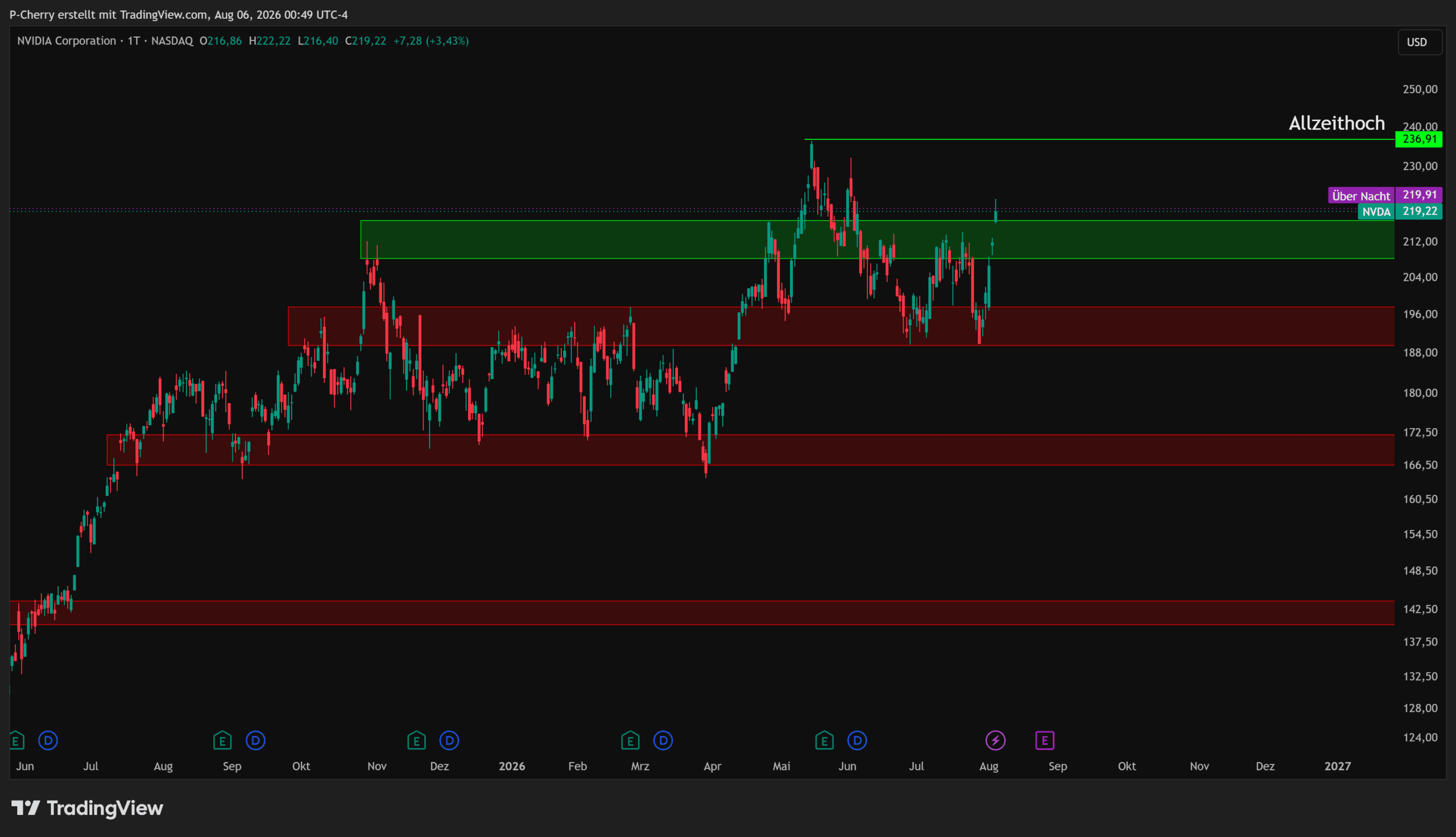
Task: Click the dividend marker near Sep 2025
Action: point(256,740)
